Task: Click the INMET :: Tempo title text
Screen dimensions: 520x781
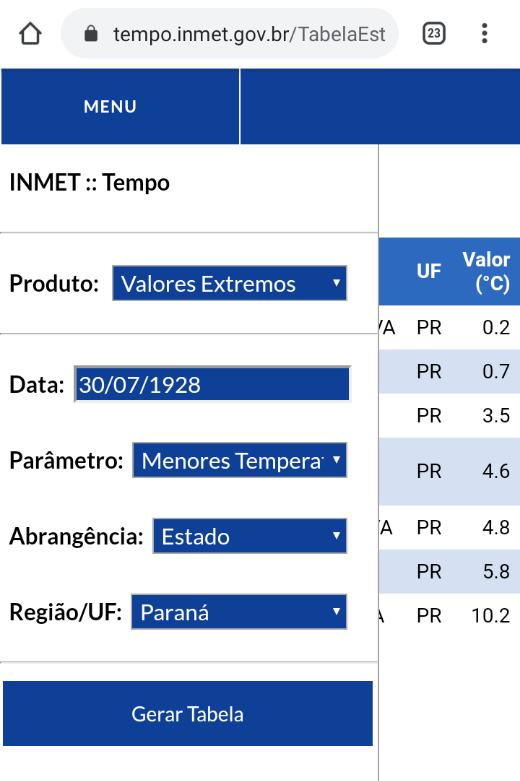Action: click(x=90, y=182)
